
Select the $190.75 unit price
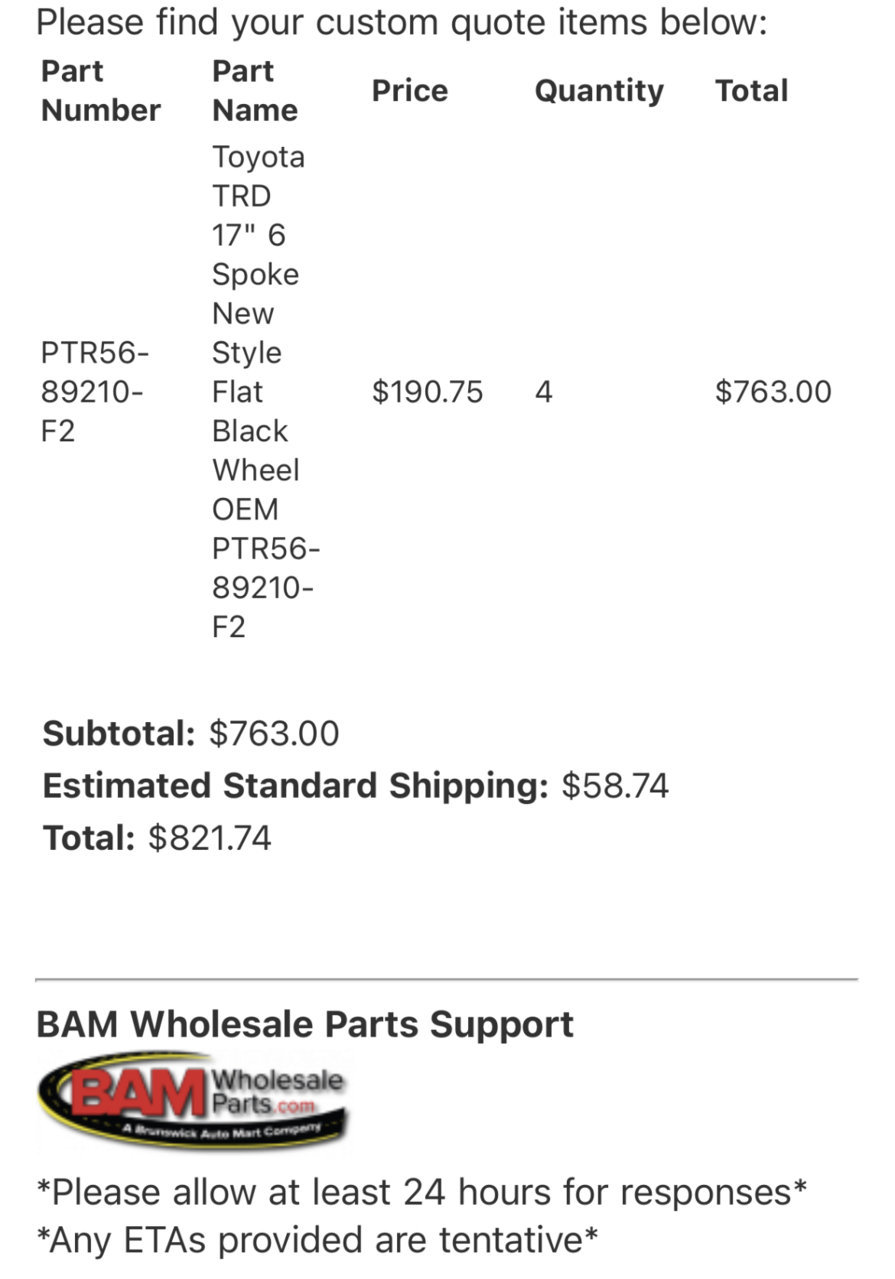point(428,392)
